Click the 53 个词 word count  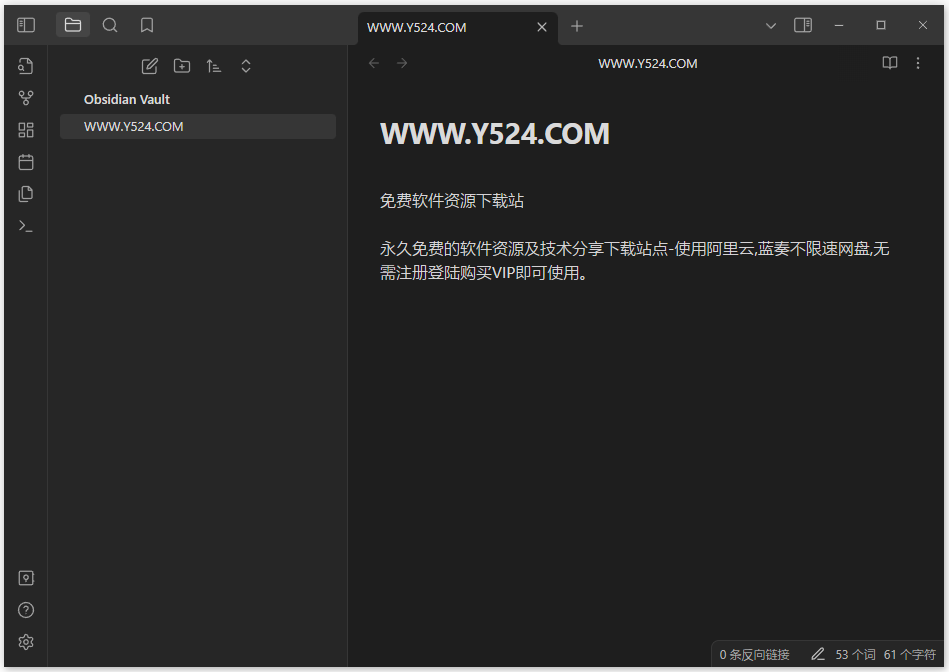pos(855,654)
